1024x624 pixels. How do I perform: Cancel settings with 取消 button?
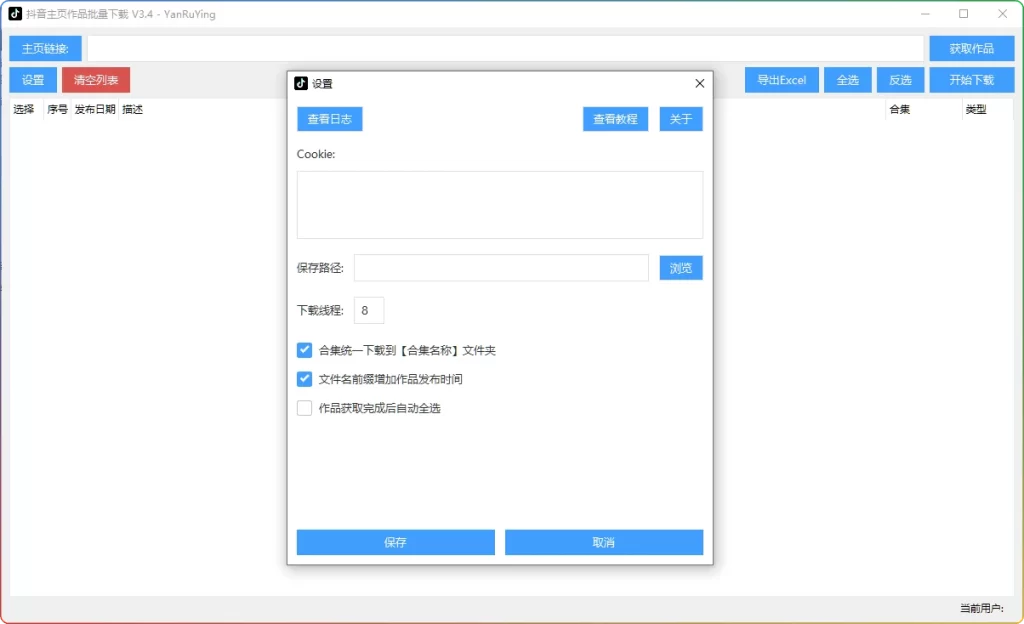(x=604, y=542)
